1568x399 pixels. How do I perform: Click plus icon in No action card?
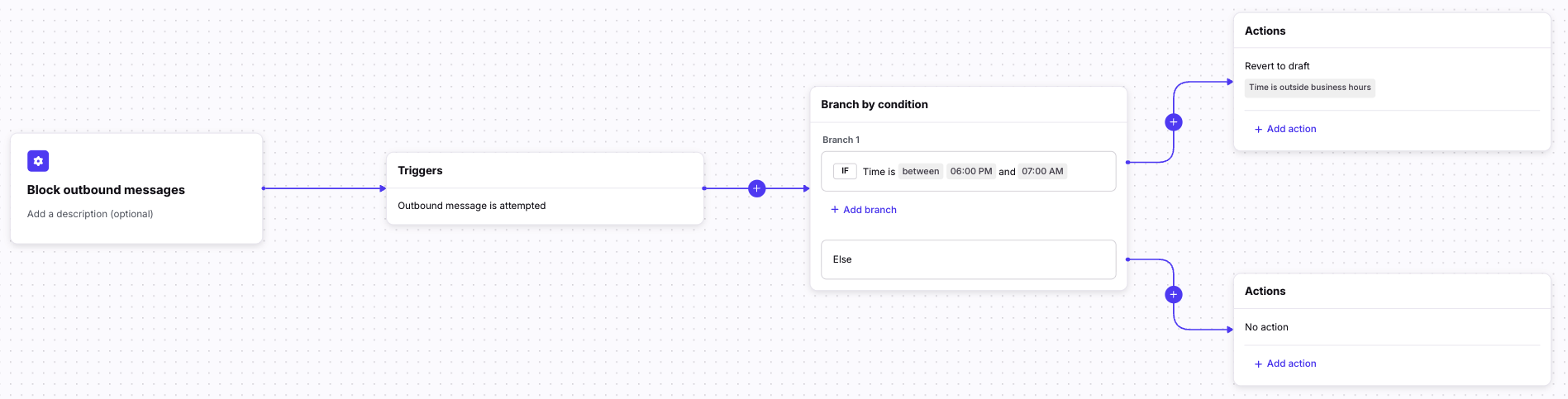[1258, 364]
